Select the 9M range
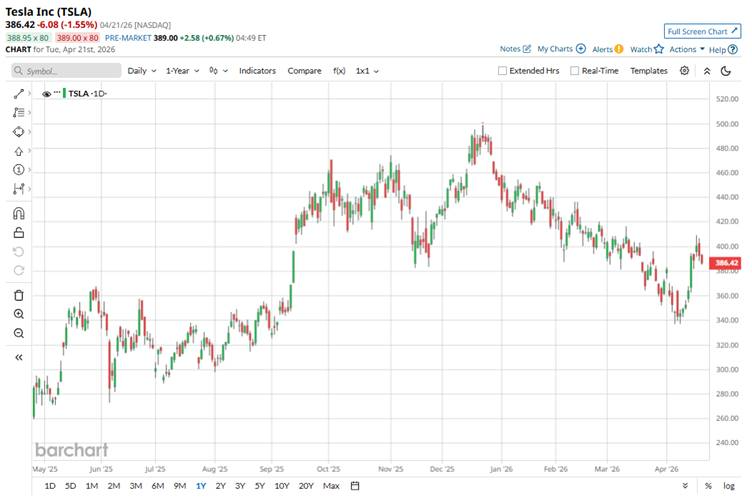 [x=180, y=486]
